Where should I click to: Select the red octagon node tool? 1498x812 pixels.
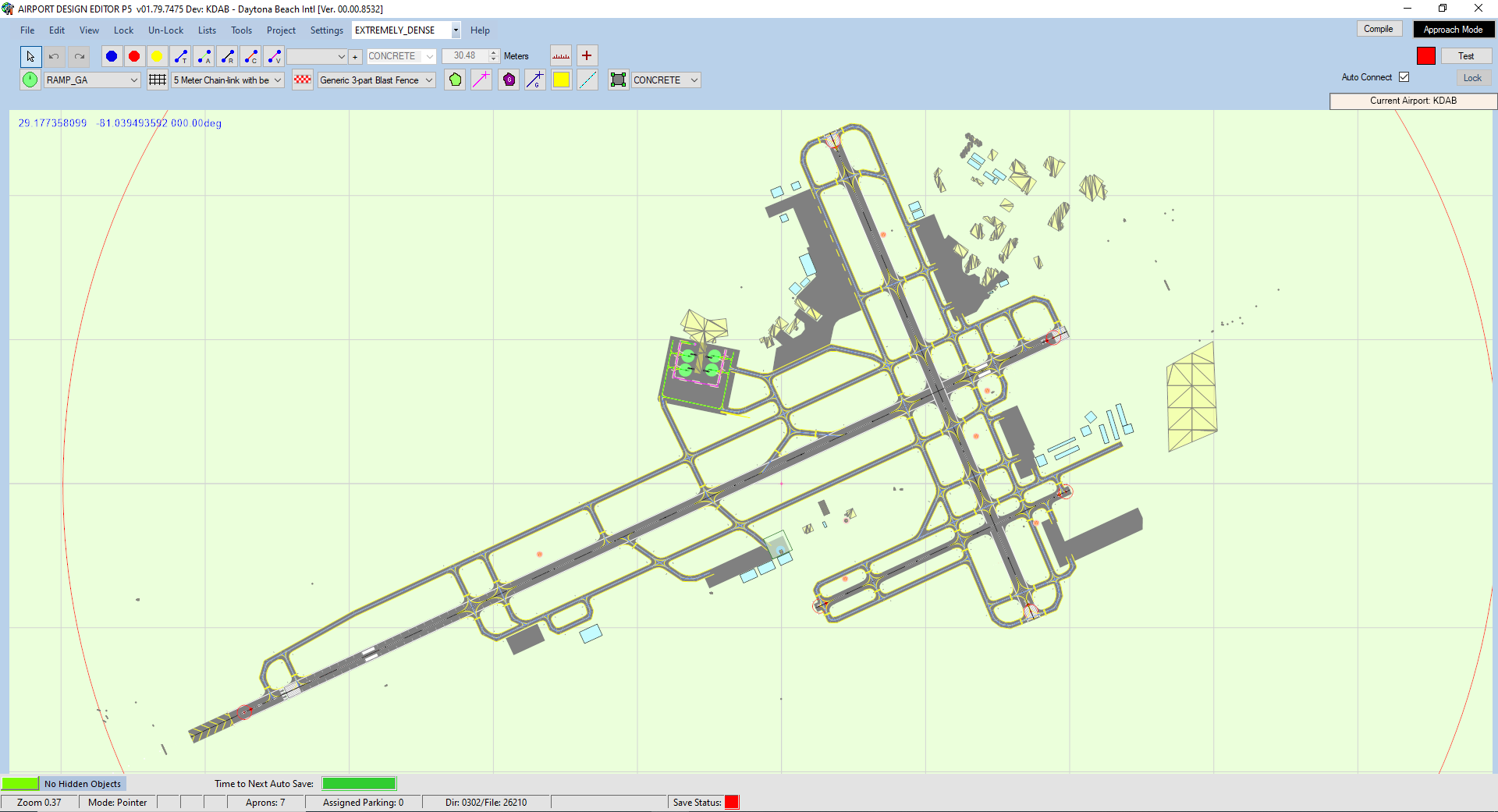pyautogui.click(x=134, y=56)
